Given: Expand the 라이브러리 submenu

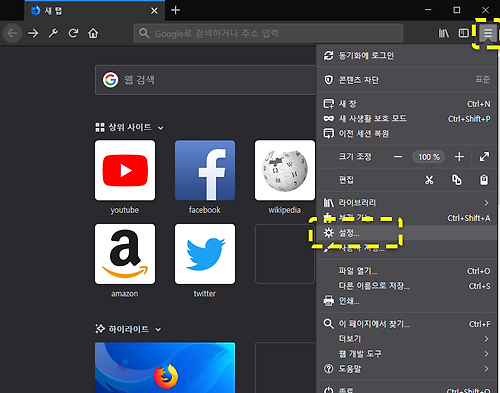Looking at the screenshot, I should click(406, 203).
